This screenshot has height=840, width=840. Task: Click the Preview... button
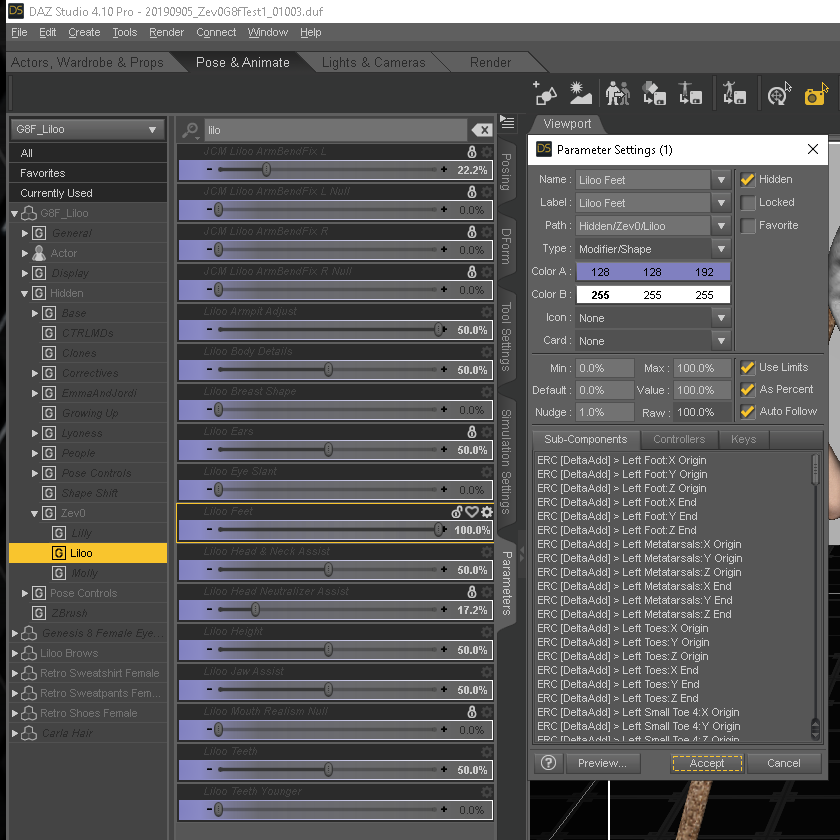(x=602, y=763)
